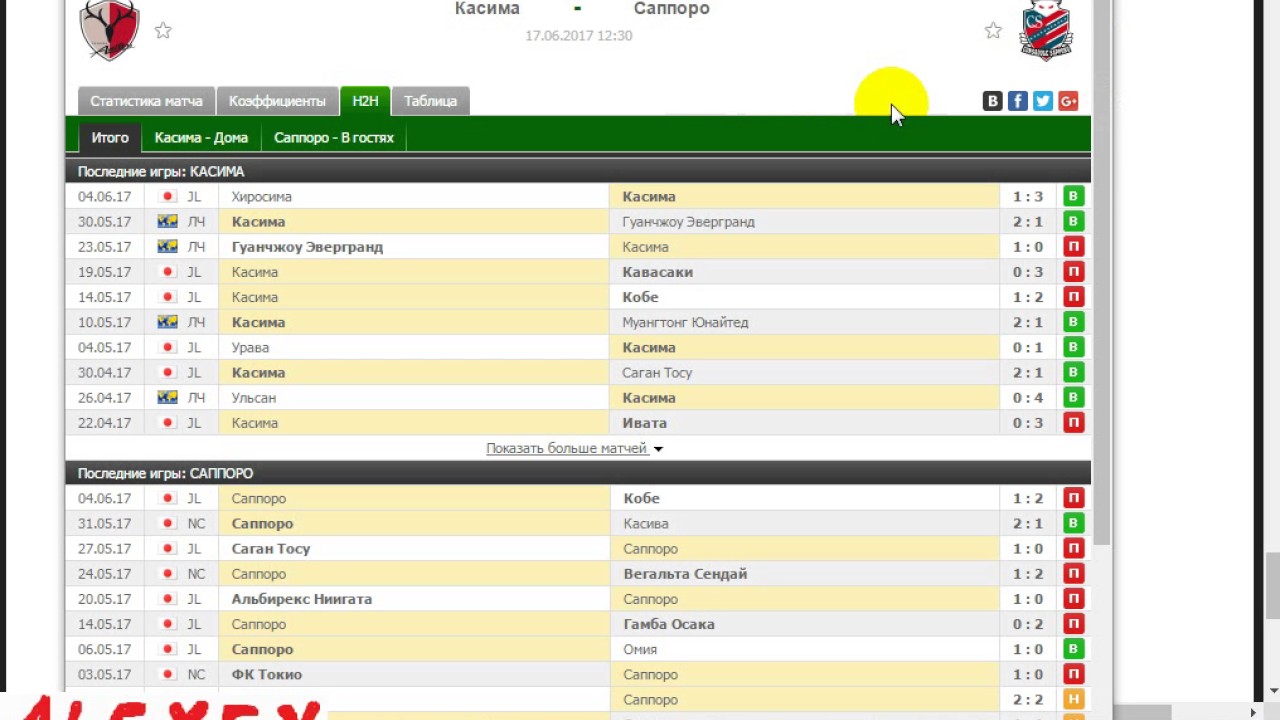This screenshot has width=1280, height=720.
Task: Click loss badge for Саган Тосу vs Саппоро 27.05.17
Action: click(x=1074, y=549)
